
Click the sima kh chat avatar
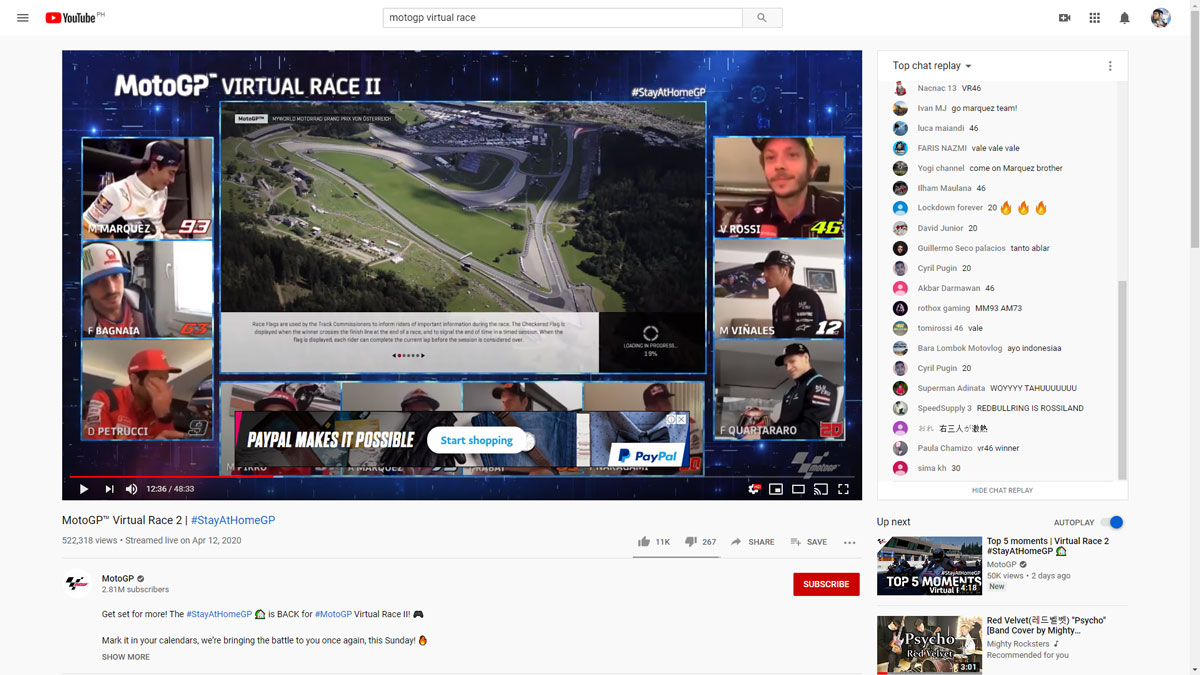tap(900, 468)
